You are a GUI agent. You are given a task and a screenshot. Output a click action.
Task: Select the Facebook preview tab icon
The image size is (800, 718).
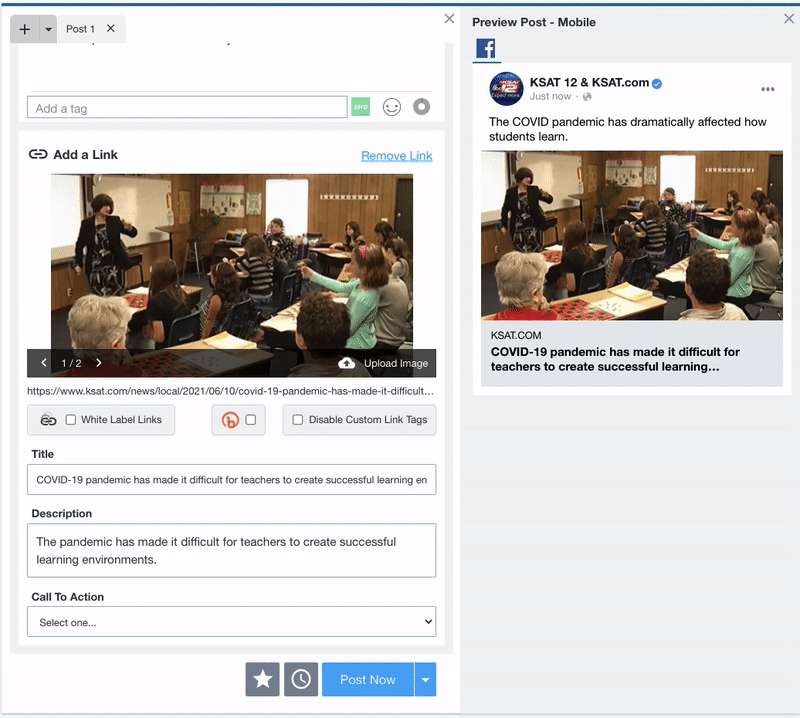coord(486,49)
